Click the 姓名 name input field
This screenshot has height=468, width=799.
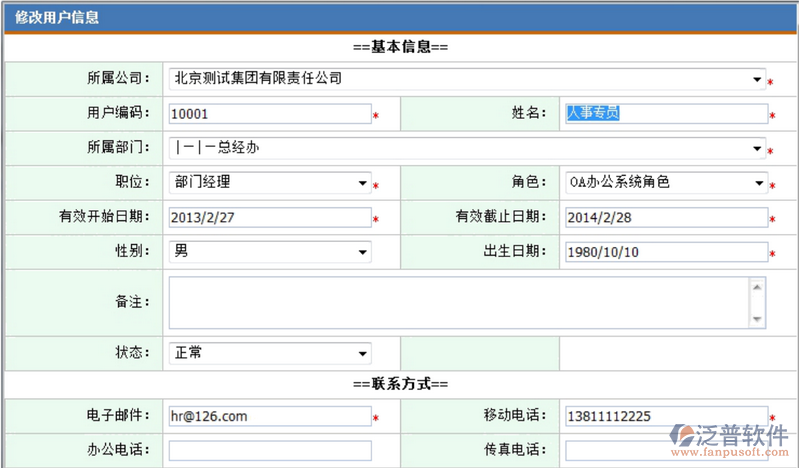tap(665, 114)
